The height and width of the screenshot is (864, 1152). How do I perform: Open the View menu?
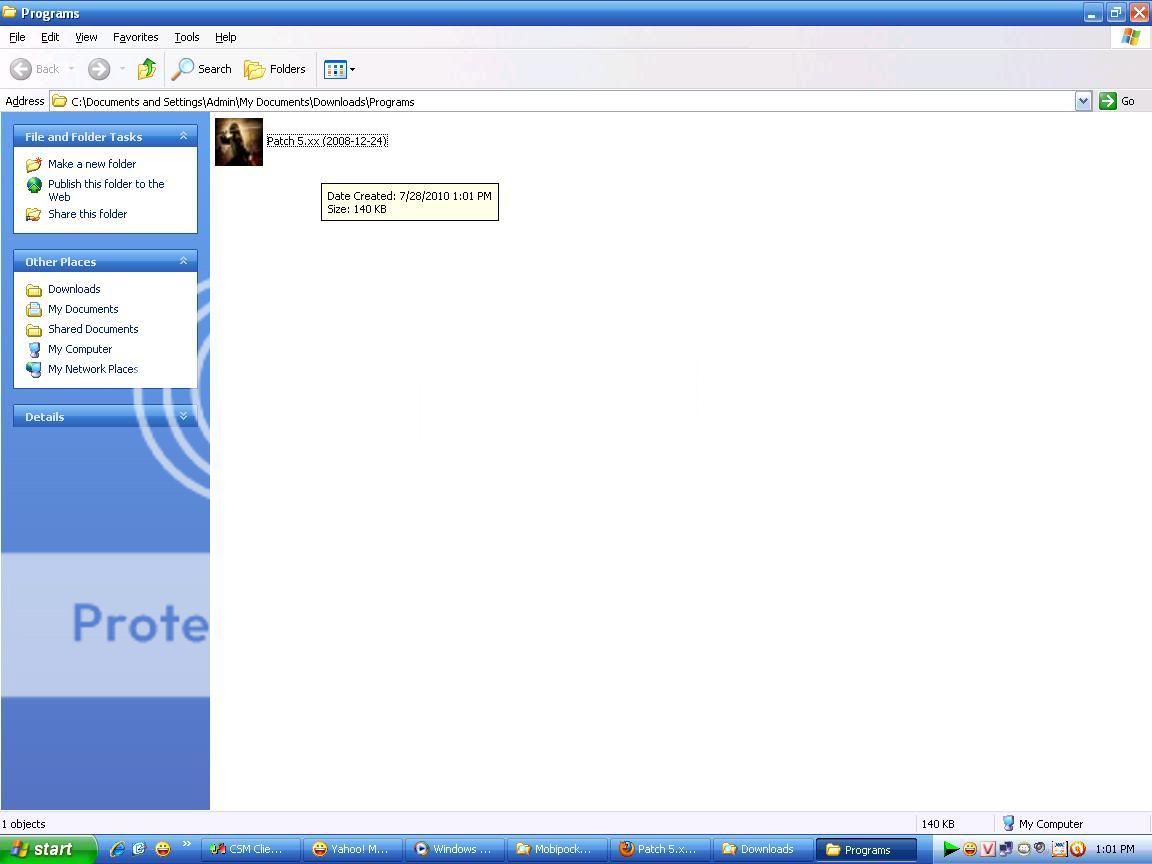(86, 37)
